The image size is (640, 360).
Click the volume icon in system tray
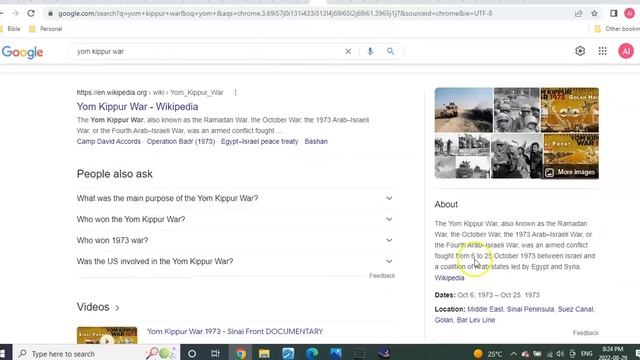[x=560, y=354]
